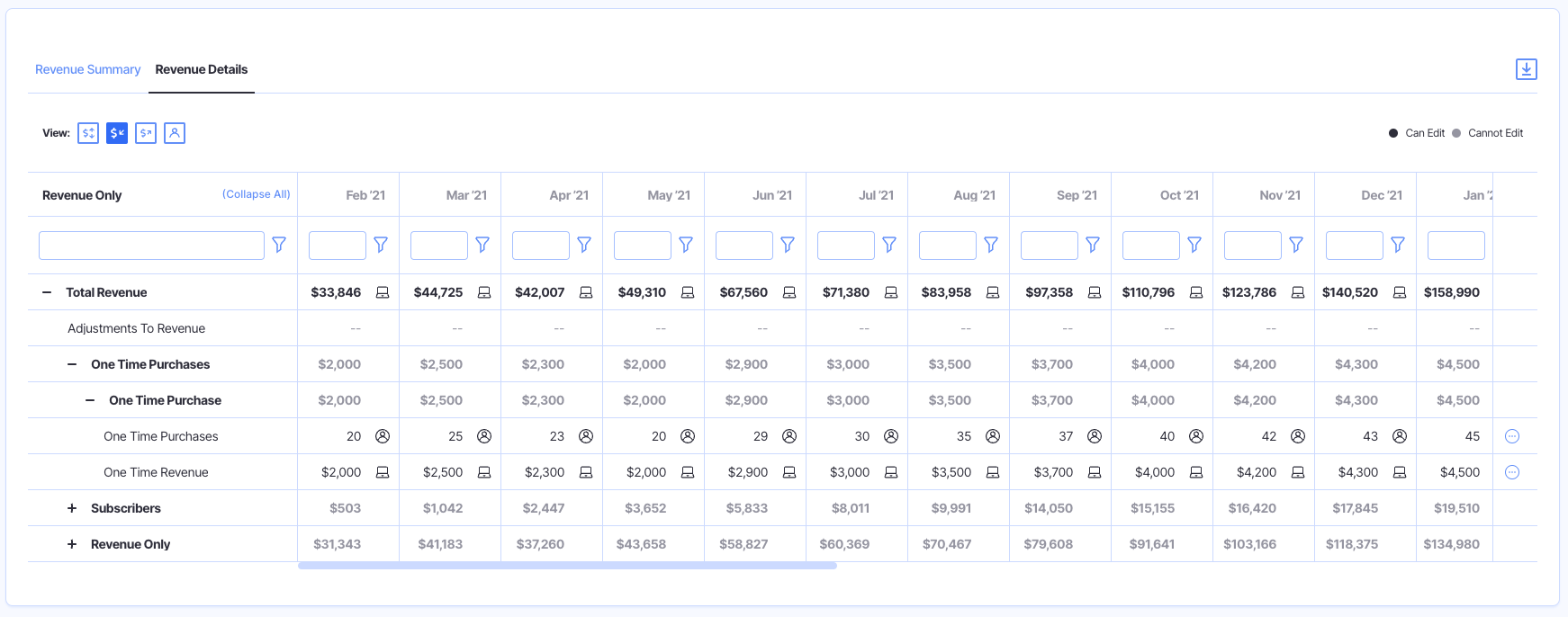Click the Feb '21 filter input box
The width and height of the screenshot is (1568, 617).
pyautogui.click(x=338, y=246)
